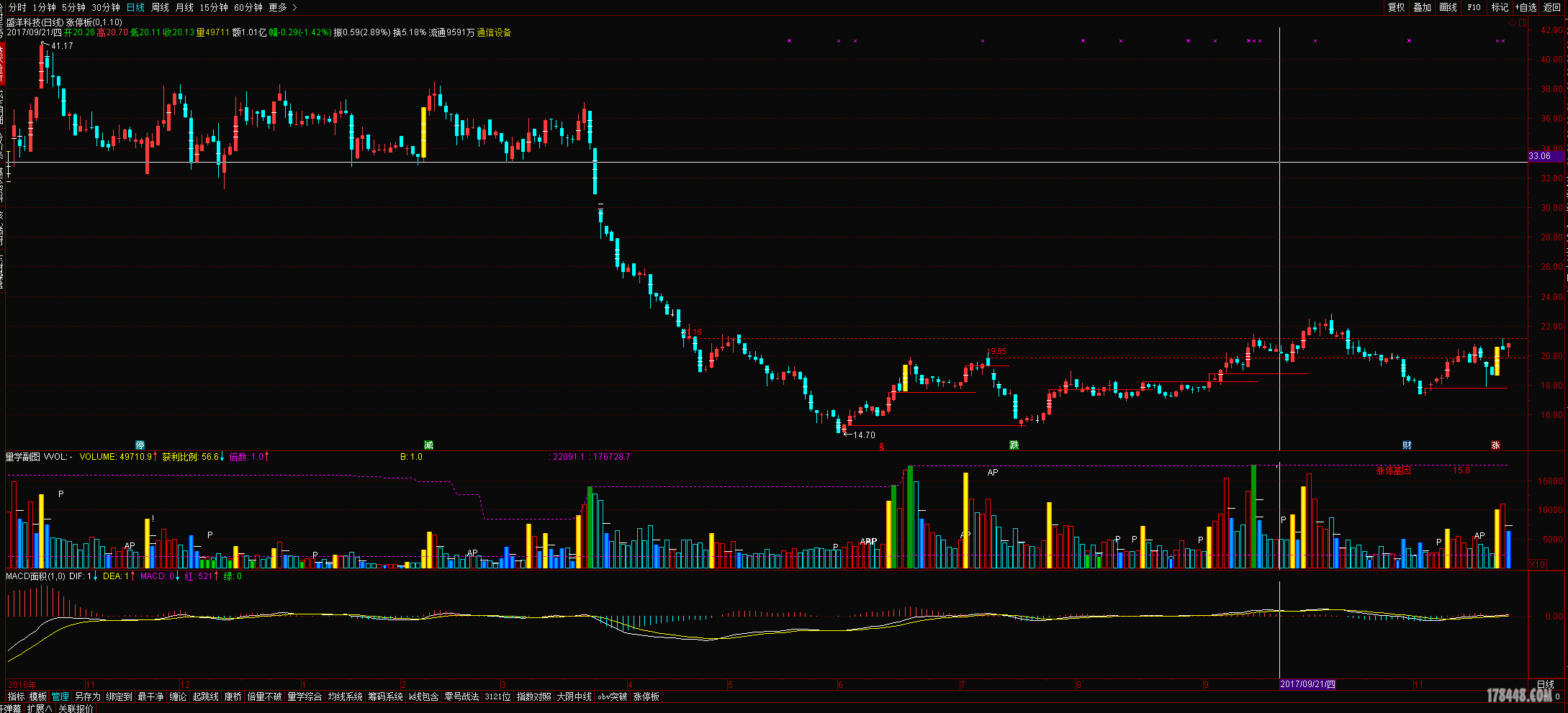Image resolution: width=1568 pixels, height=713 pixels.
Task: Click the 涨停基因 label in the volume panel
Action: coord(1394,471)
